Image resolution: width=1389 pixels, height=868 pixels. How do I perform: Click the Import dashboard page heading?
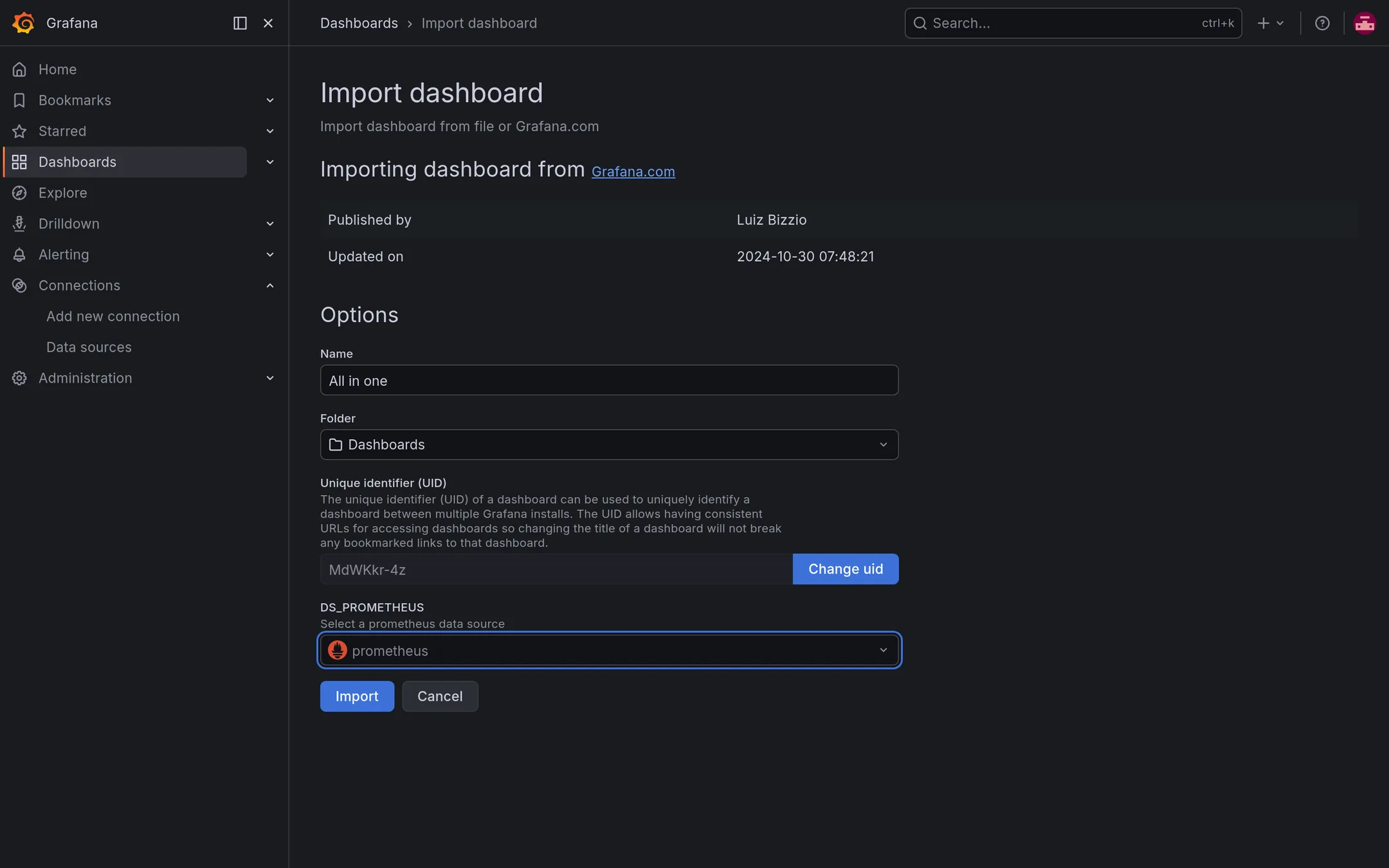coord(431,93)
